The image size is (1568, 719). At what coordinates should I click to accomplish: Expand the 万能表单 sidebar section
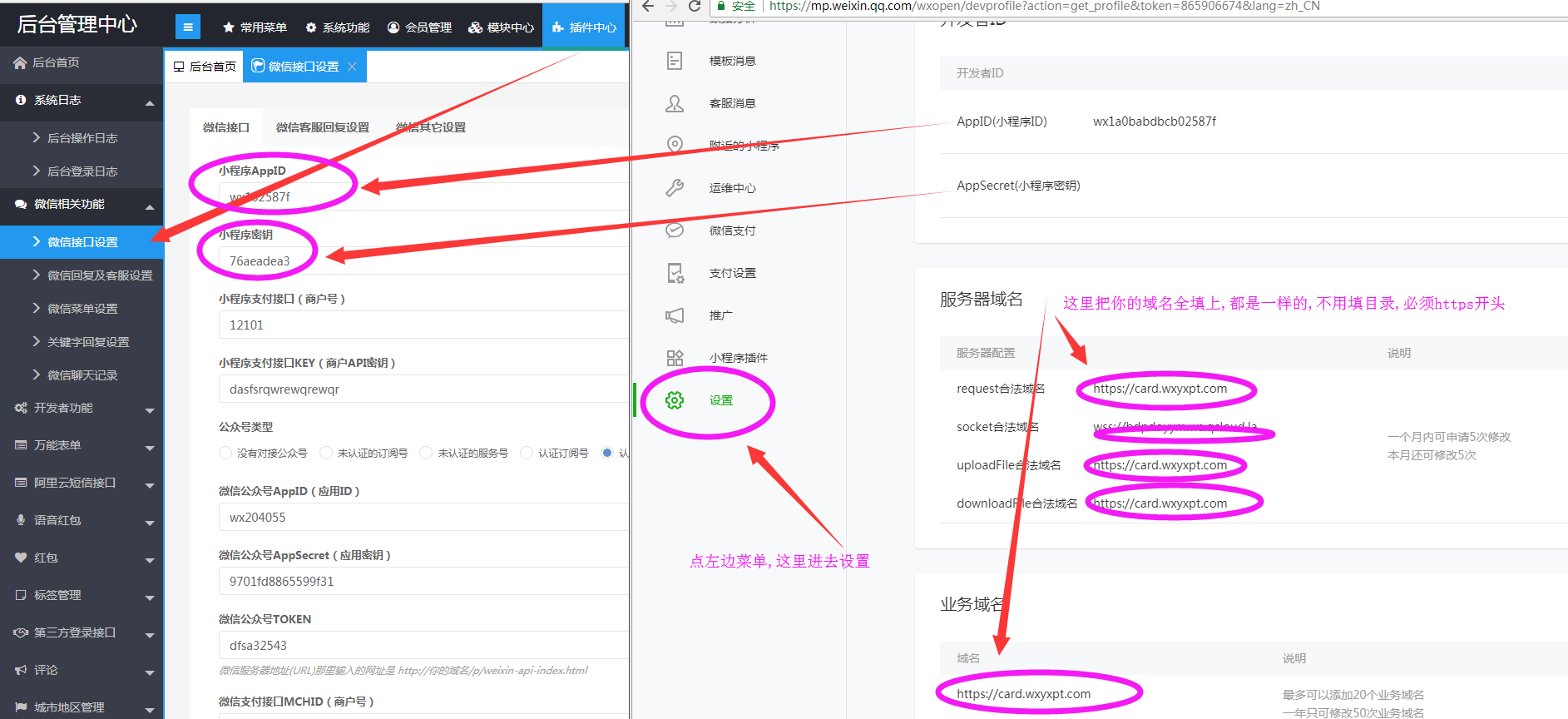coord(82,445)
